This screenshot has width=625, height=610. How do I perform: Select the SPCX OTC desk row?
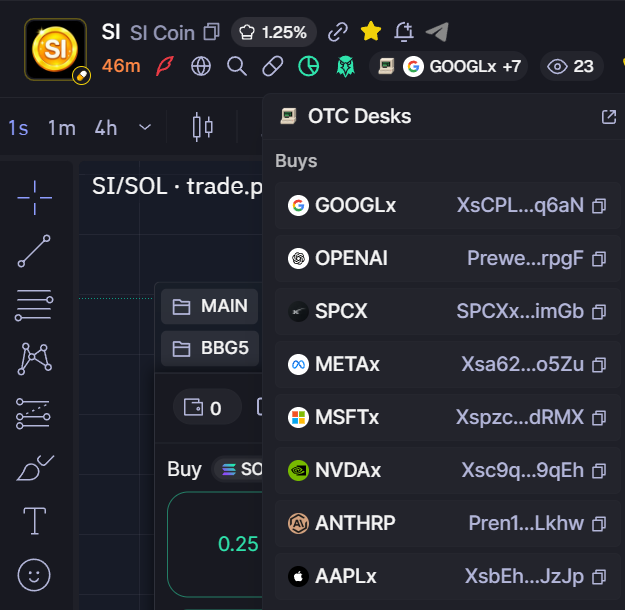(447, 311)
